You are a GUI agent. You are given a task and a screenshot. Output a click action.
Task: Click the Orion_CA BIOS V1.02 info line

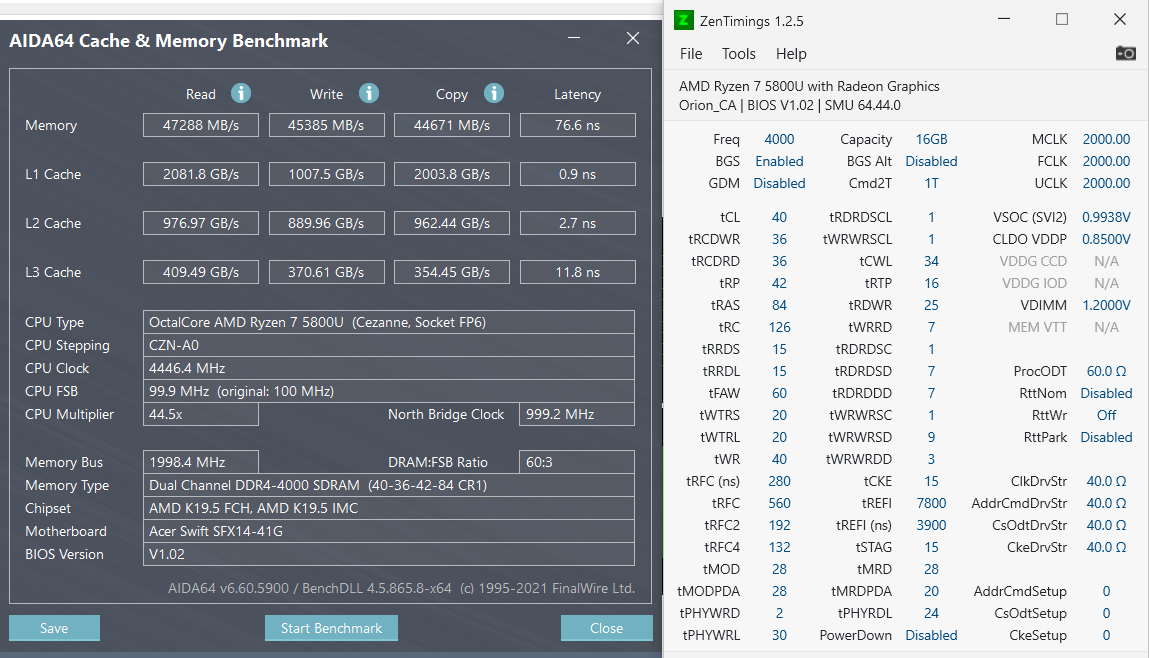tap(790, 105)
